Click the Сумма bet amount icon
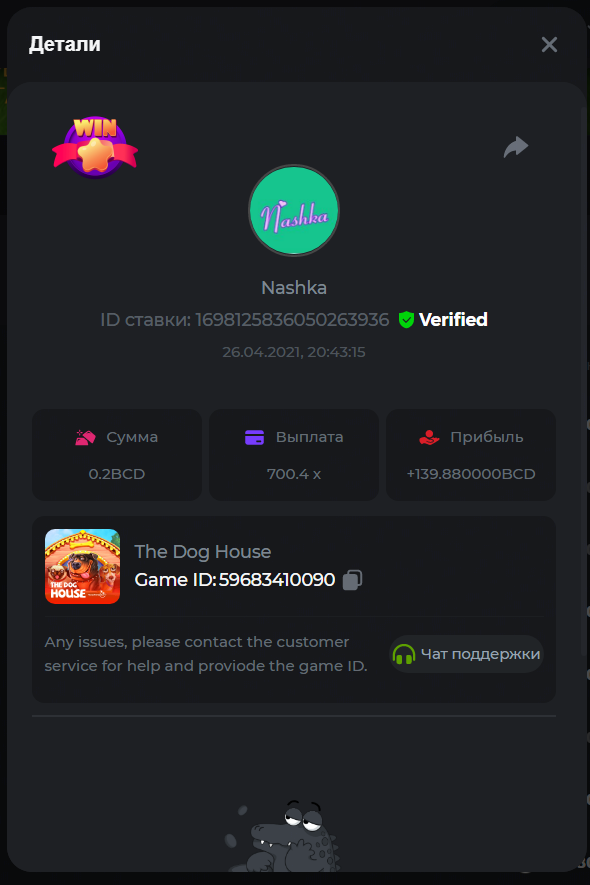This screenshot has height=885, width=590. (85, 437)
